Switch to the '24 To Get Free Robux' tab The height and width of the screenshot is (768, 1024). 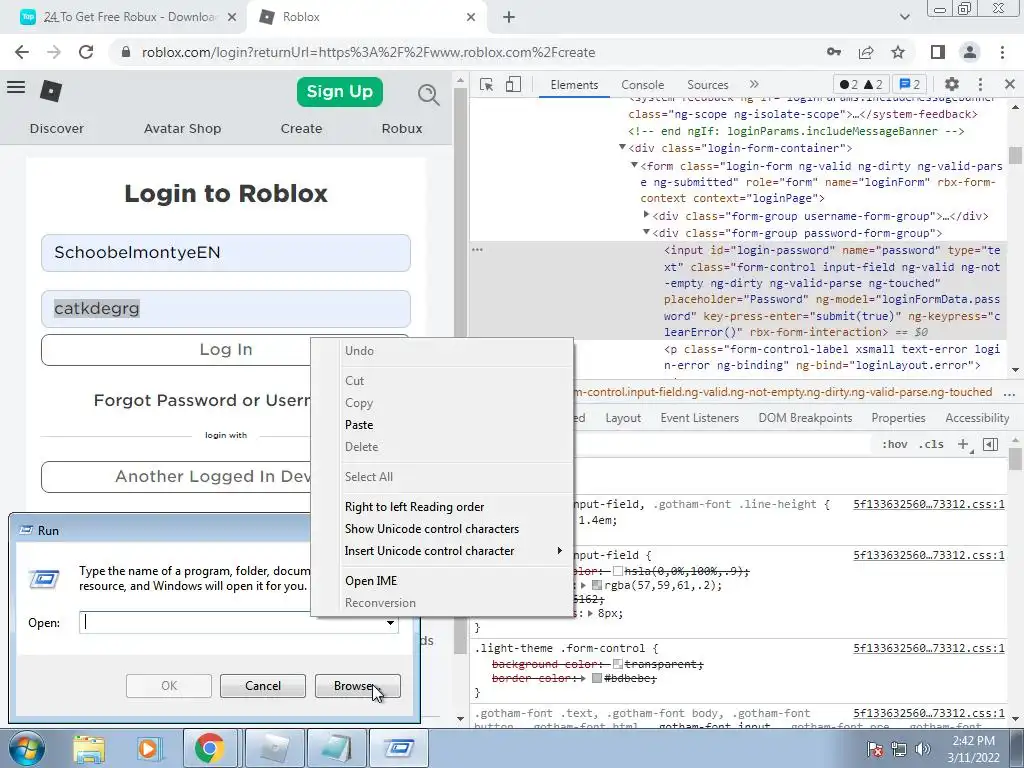click(x=127, y=17)
